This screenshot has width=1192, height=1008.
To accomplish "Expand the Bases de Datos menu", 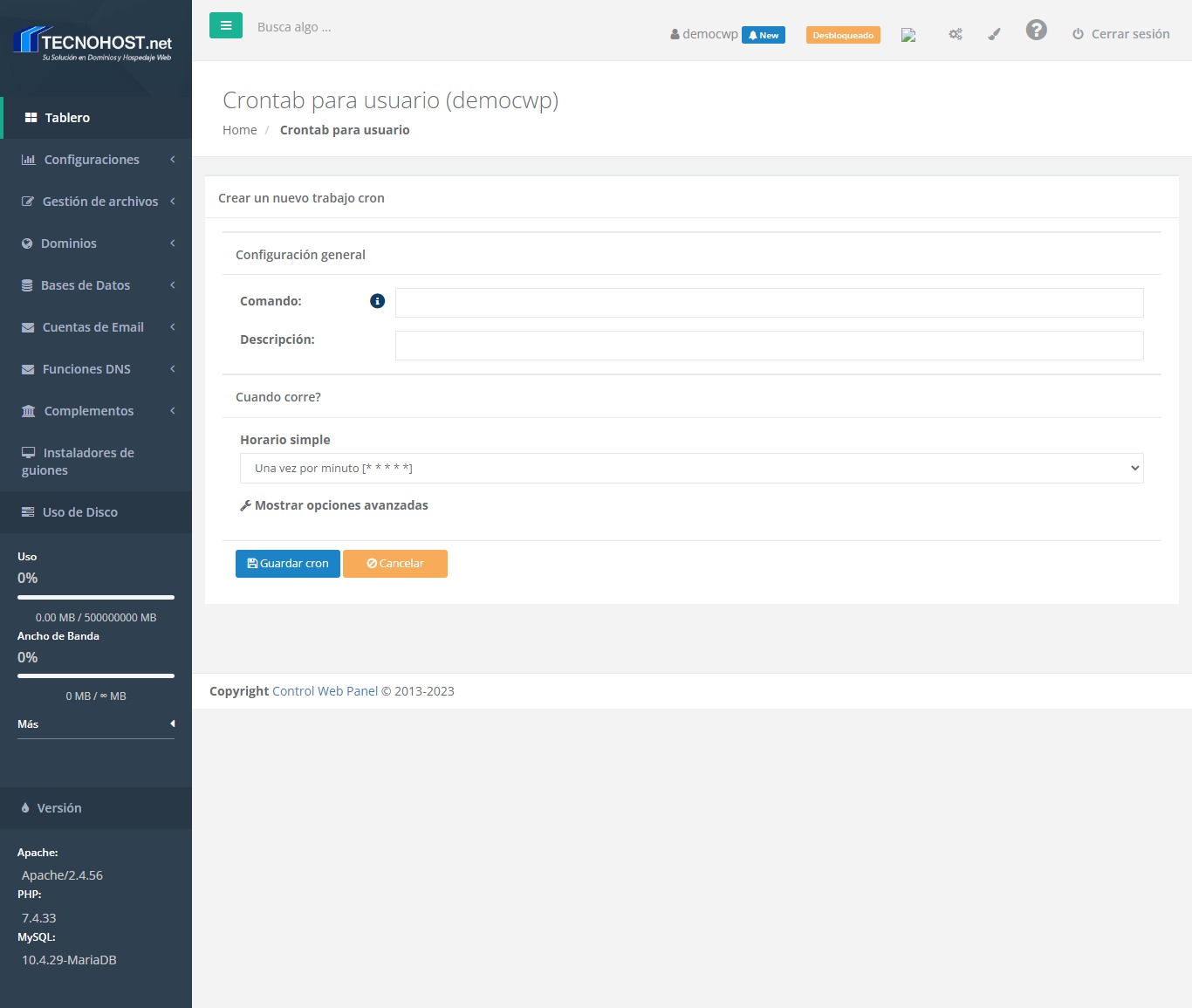I will pyautogui.click(x=96, y=285).
